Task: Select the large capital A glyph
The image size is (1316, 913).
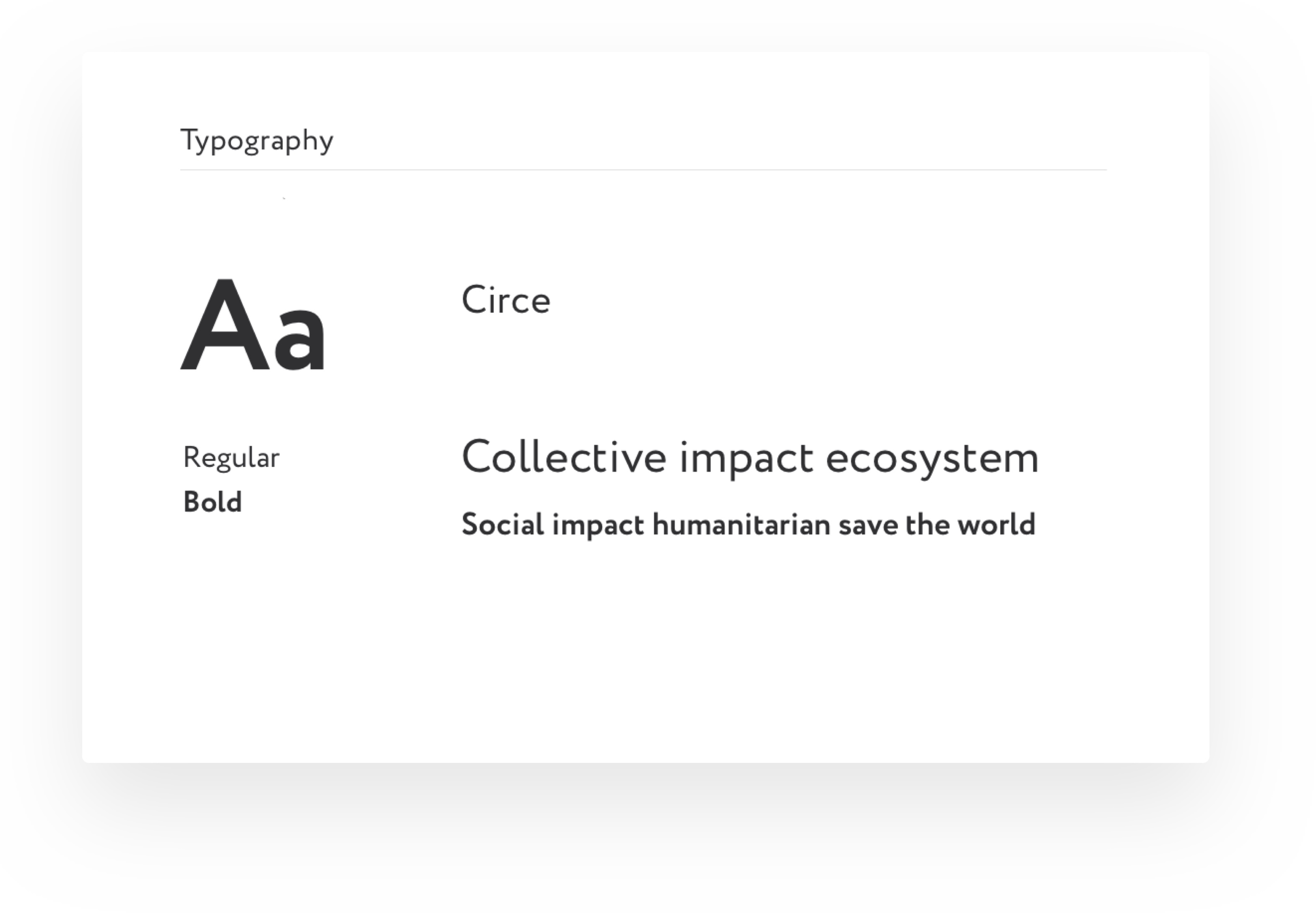Action: click(x=225, y=325)
